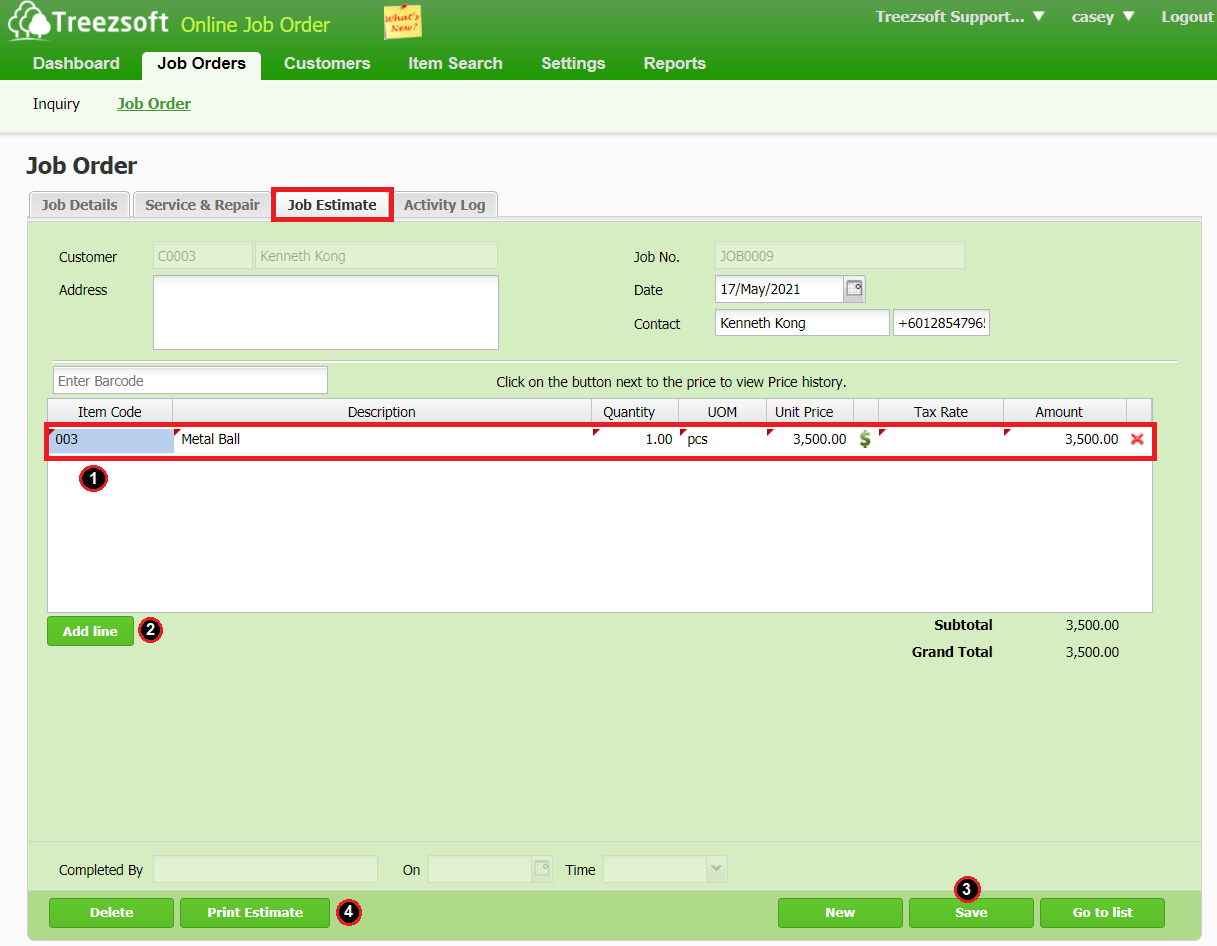This screenshot has height=946, width=1217.
Task: Print the estimate
Action: [254, 912]
